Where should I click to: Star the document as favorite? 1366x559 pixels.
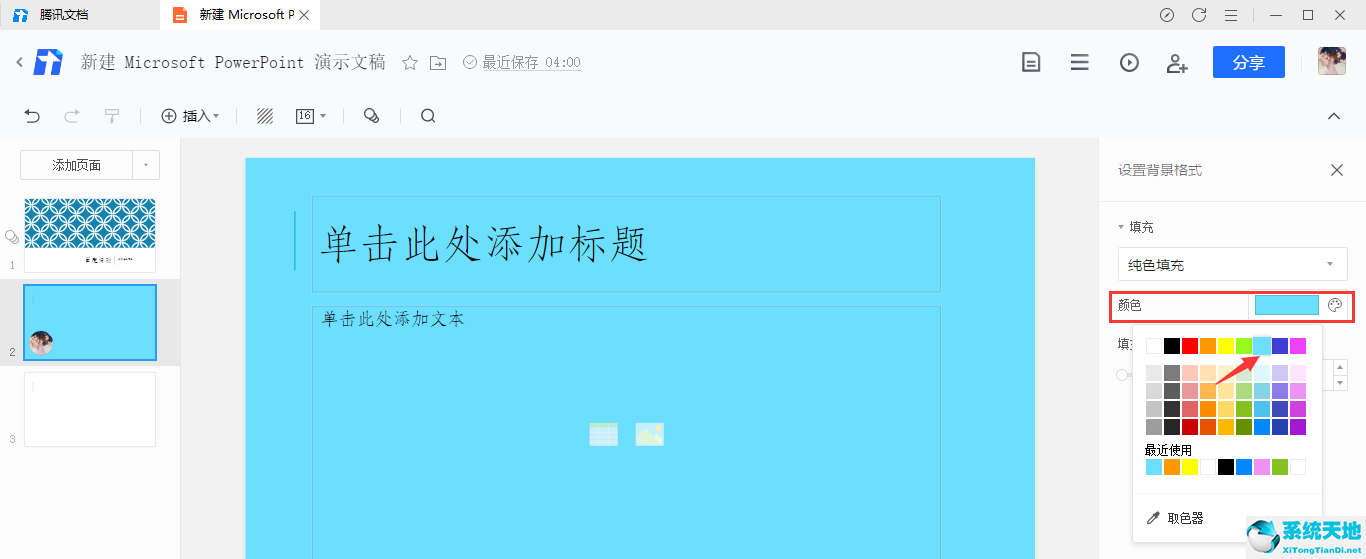(410, 63)
